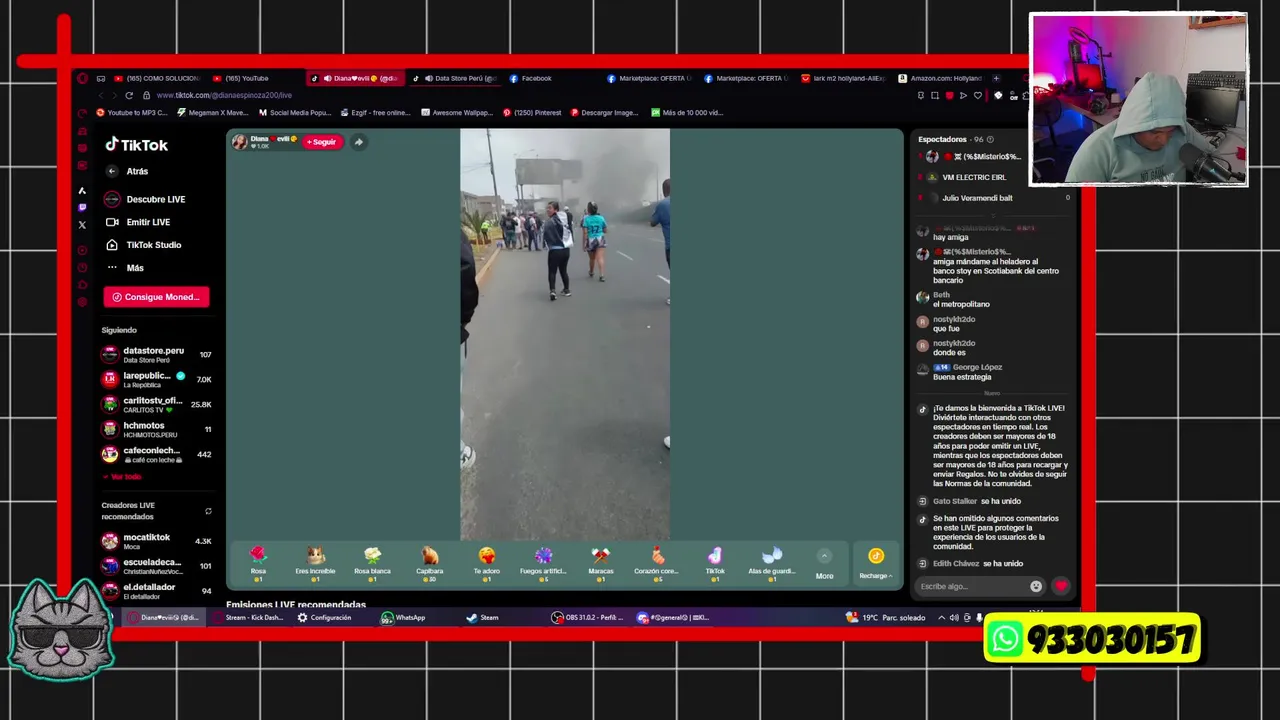Open Steam from the taskbar
1280x720 pixels.
483,618
